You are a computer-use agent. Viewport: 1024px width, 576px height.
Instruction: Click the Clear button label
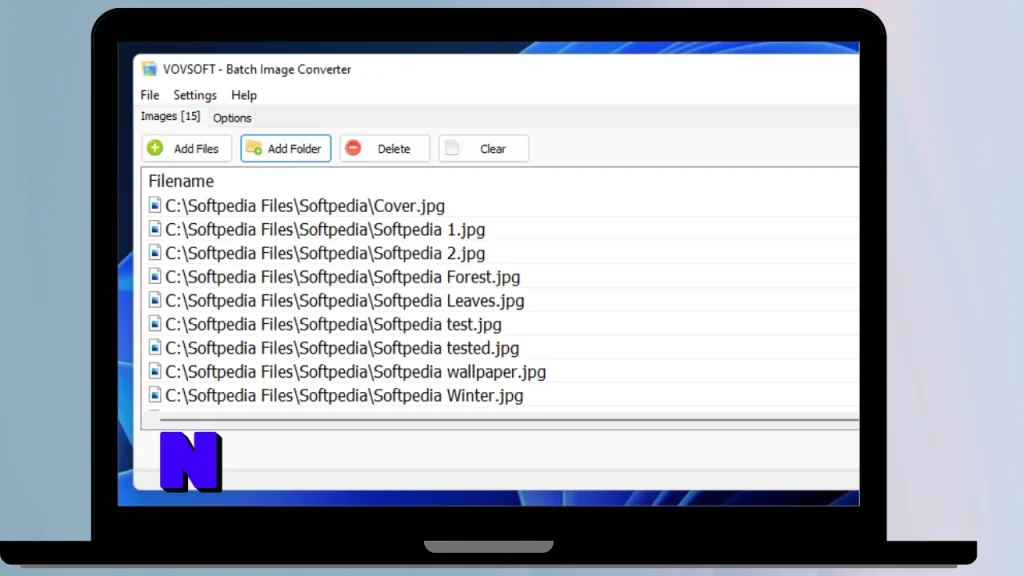pos(493,149)
